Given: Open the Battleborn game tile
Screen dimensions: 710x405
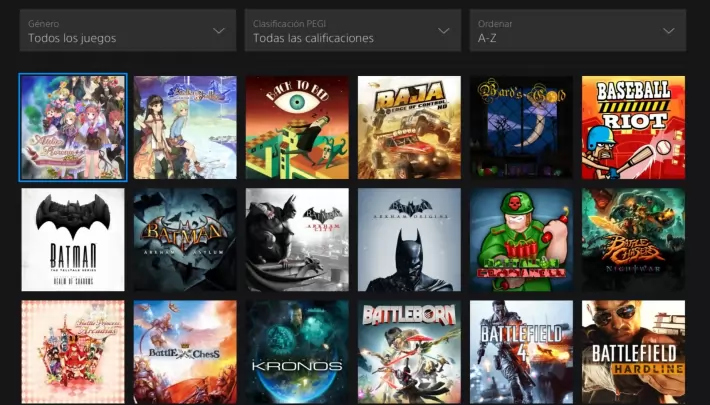Looking at the screenshot, I should [409, 352].
